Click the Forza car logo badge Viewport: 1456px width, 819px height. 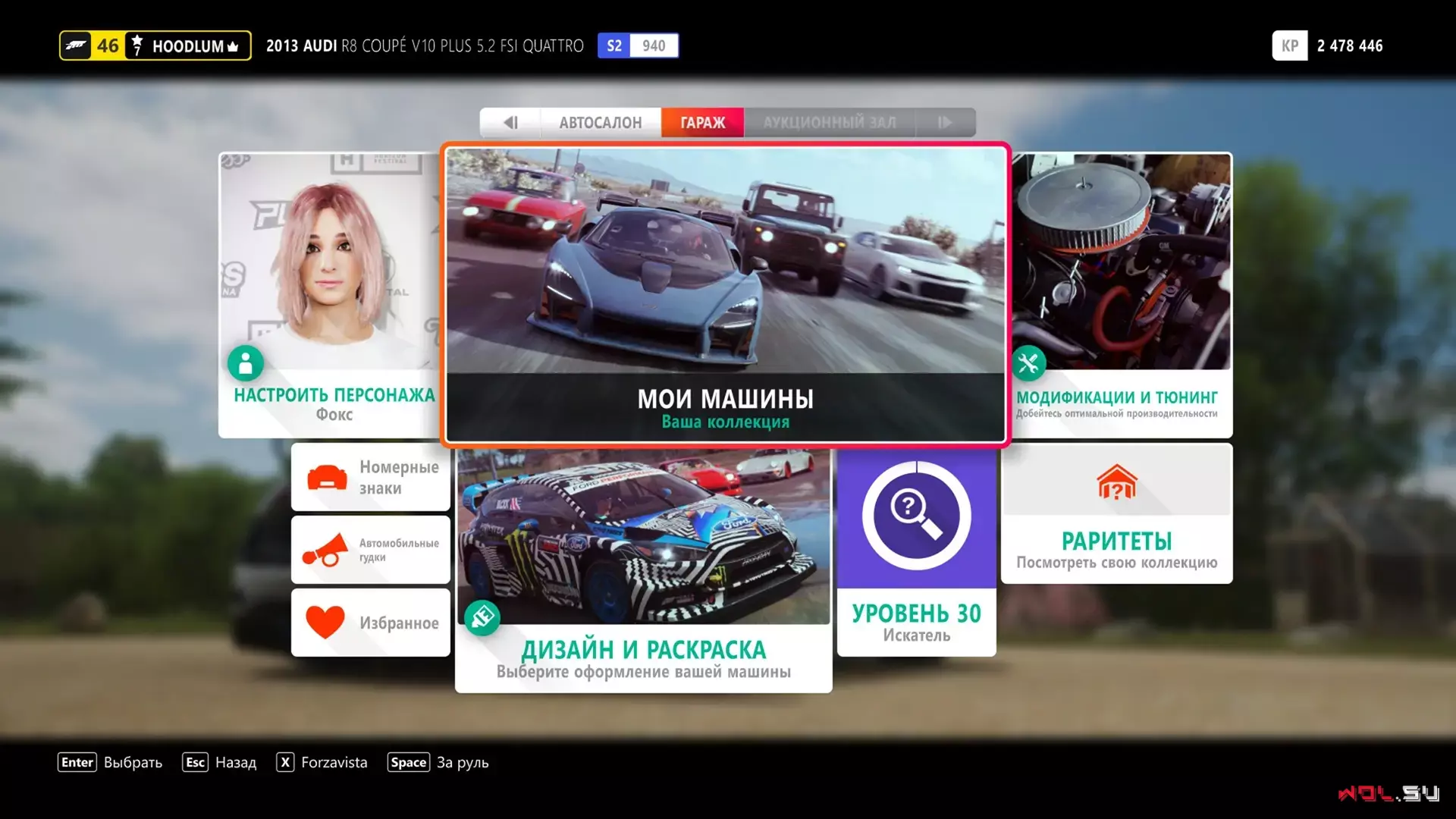76,45
